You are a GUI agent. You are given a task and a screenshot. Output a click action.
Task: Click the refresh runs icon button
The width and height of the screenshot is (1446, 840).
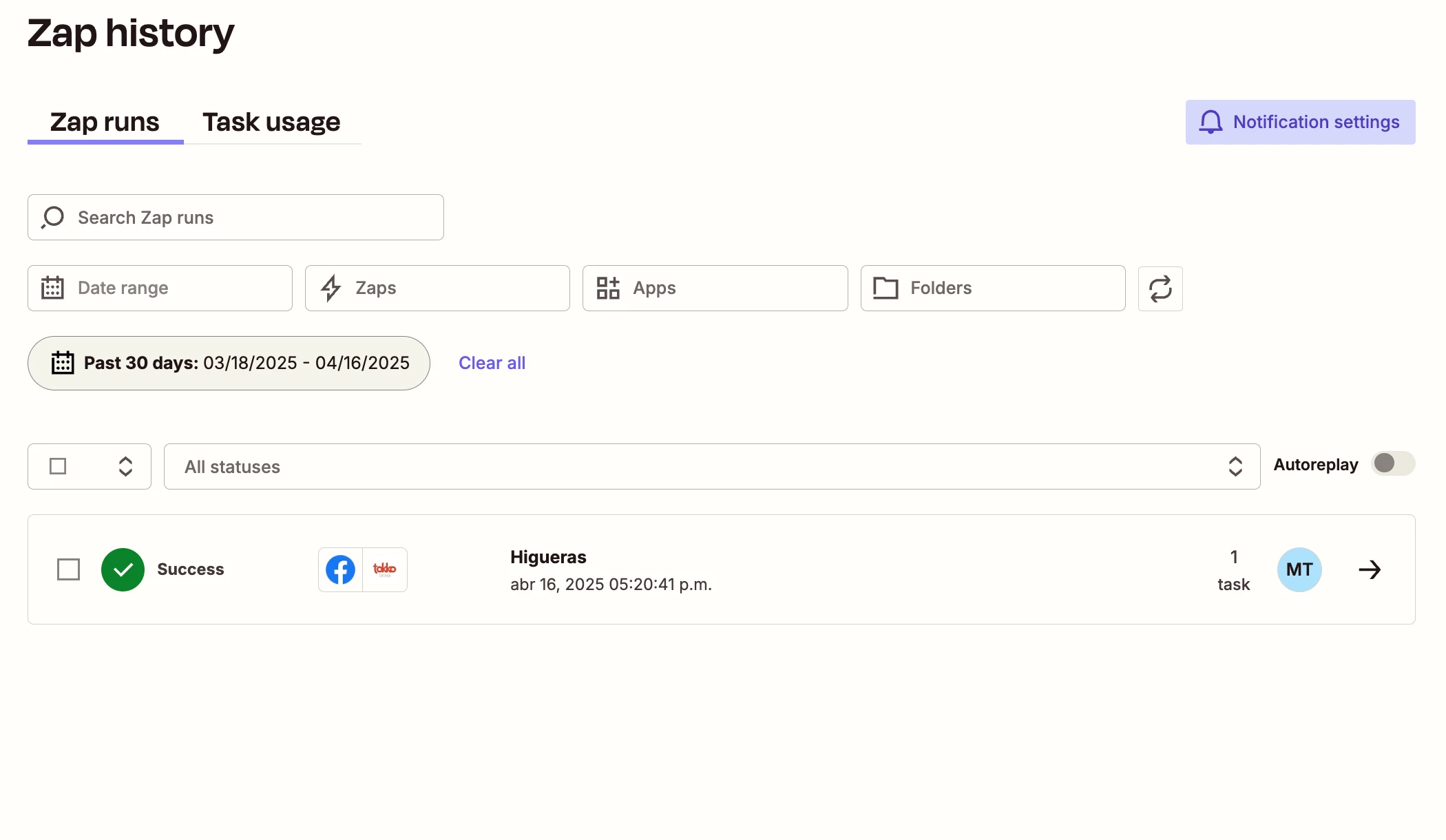pyautogui.click(x=1160, y=288)
